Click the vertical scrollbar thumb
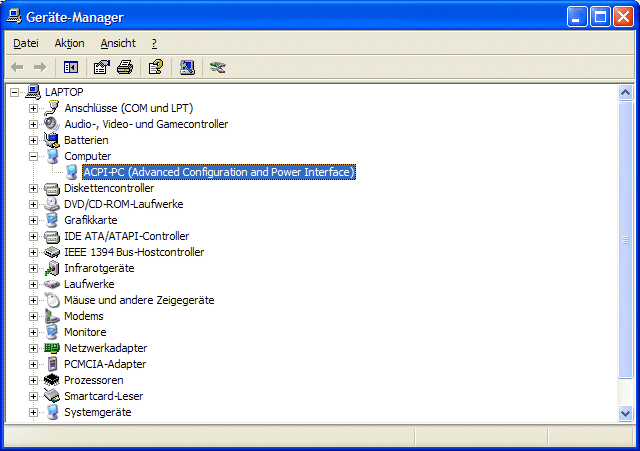The image size is (640, 451). pos(625,240)
